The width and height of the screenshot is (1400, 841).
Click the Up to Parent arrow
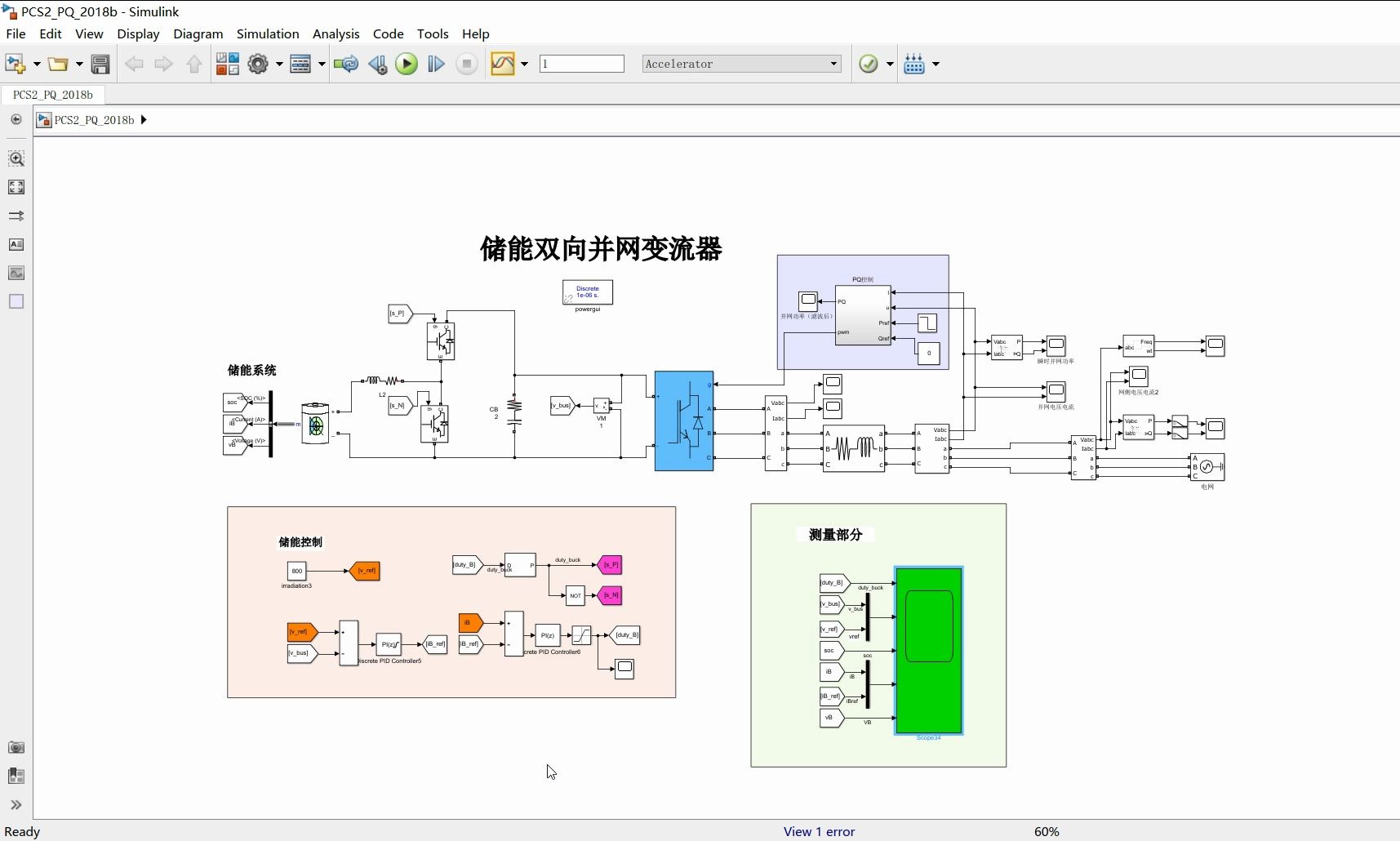(x=193, y=64)
